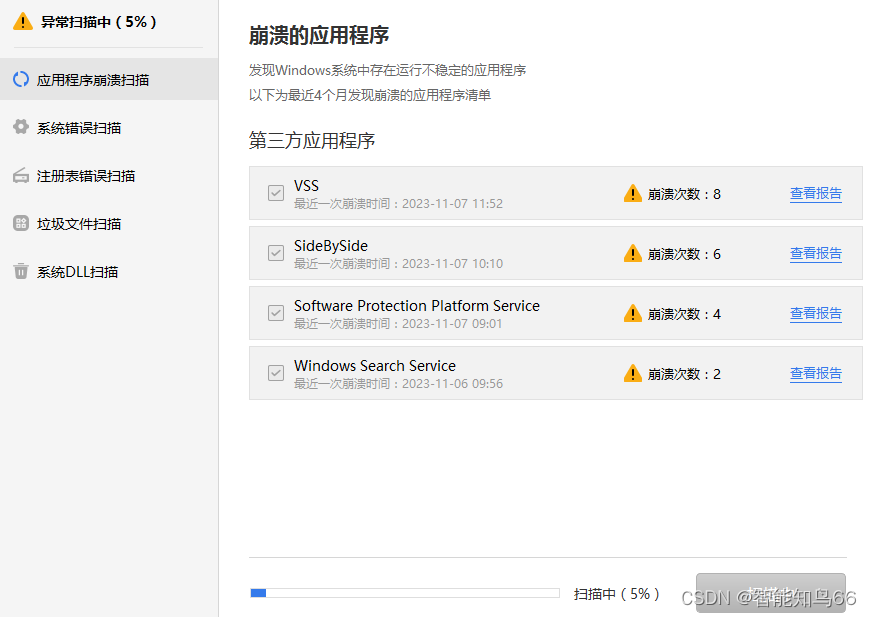
Task: Toggle the VSS checkbox
Action: [x=276, y=193]
